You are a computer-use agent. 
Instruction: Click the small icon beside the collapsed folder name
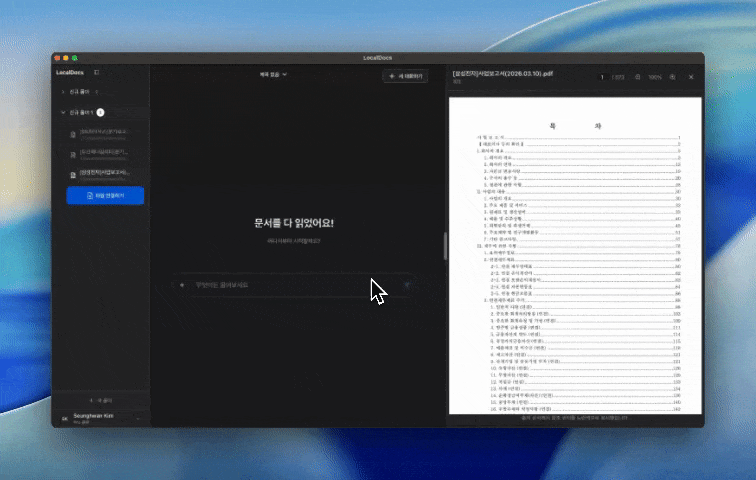point(96,92)
